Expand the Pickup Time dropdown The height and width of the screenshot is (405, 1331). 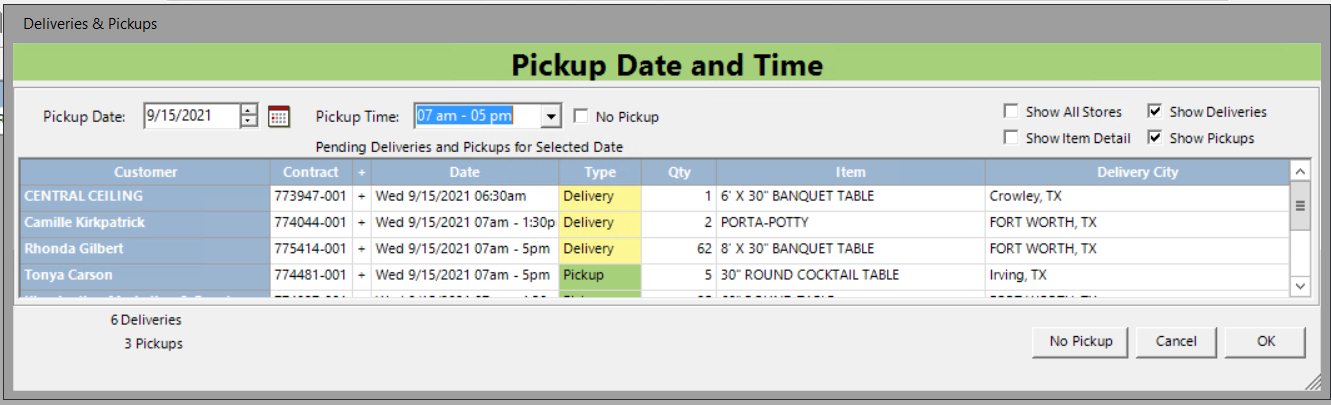[550, 116]
